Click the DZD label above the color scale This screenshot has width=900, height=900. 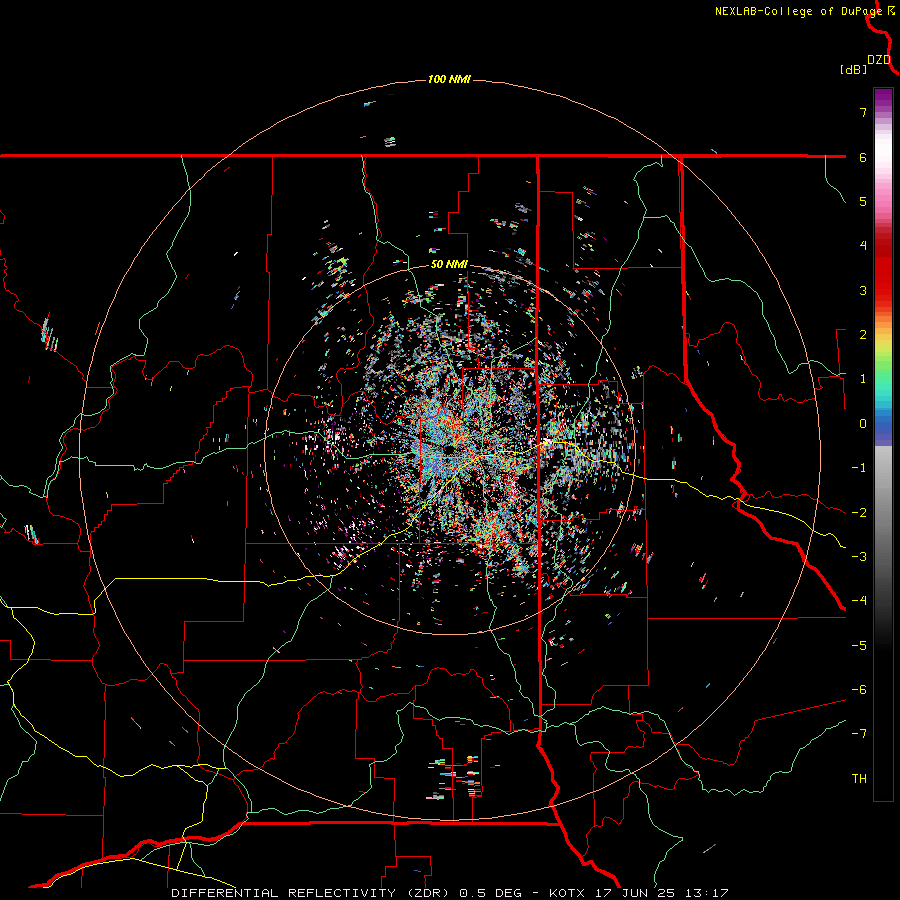[x=879, y=60]
